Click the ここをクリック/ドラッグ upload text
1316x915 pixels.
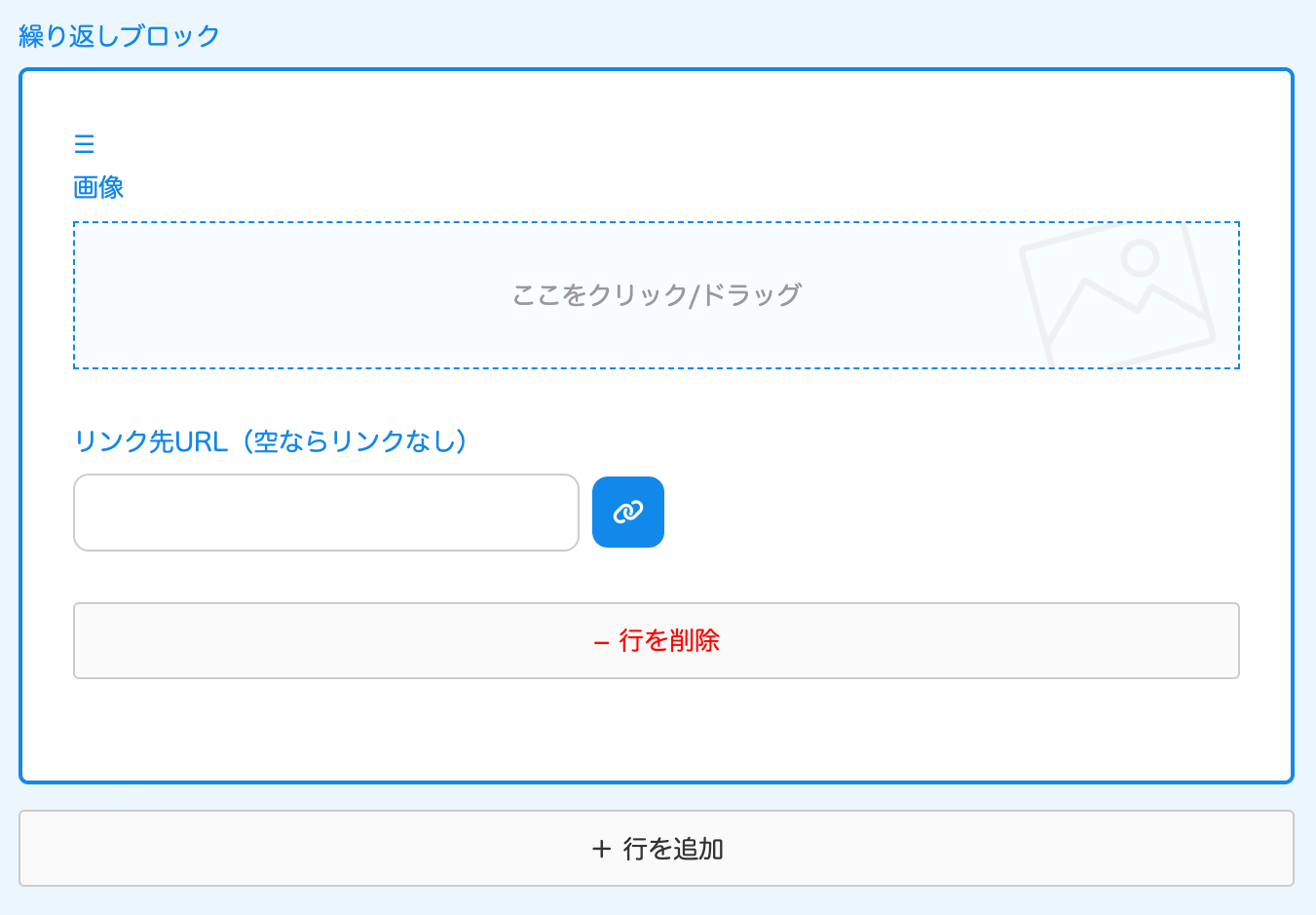(656, 294)
